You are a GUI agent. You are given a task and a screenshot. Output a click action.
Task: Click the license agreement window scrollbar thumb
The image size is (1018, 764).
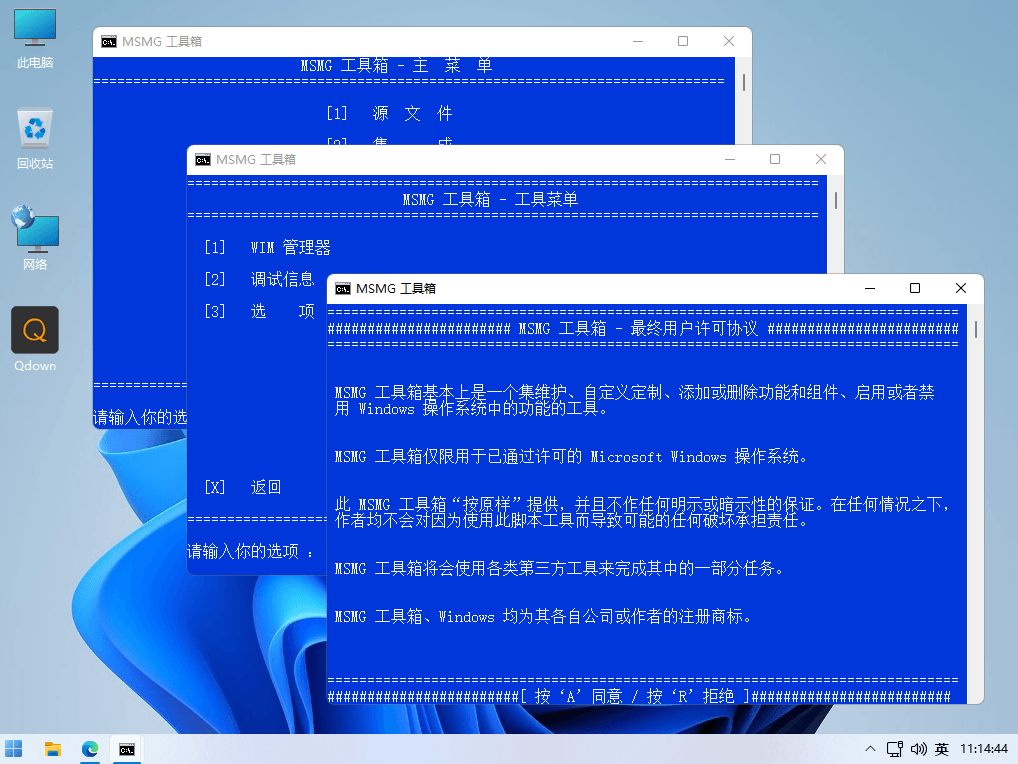tap(976, 330)
